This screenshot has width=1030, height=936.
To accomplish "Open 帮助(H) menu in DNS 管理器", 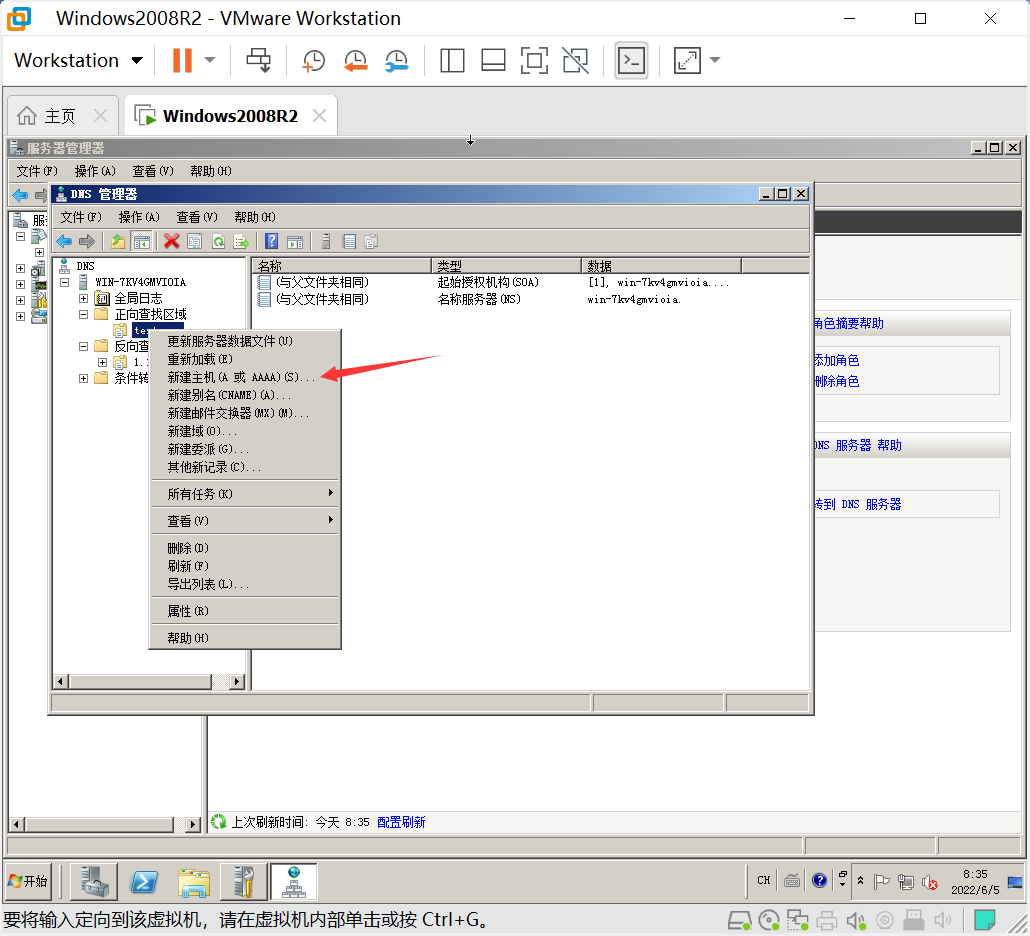I will 254,217.
